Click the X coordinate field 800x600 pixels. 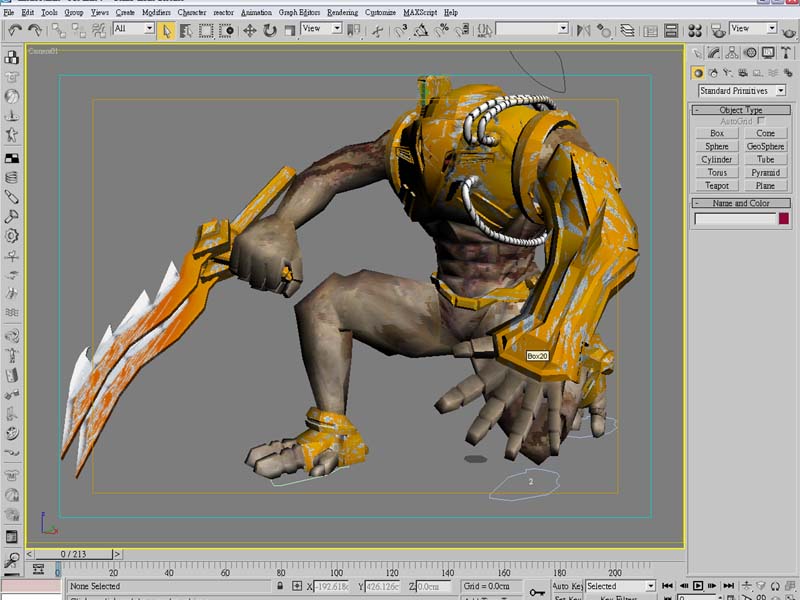click(x=332, y=587)
